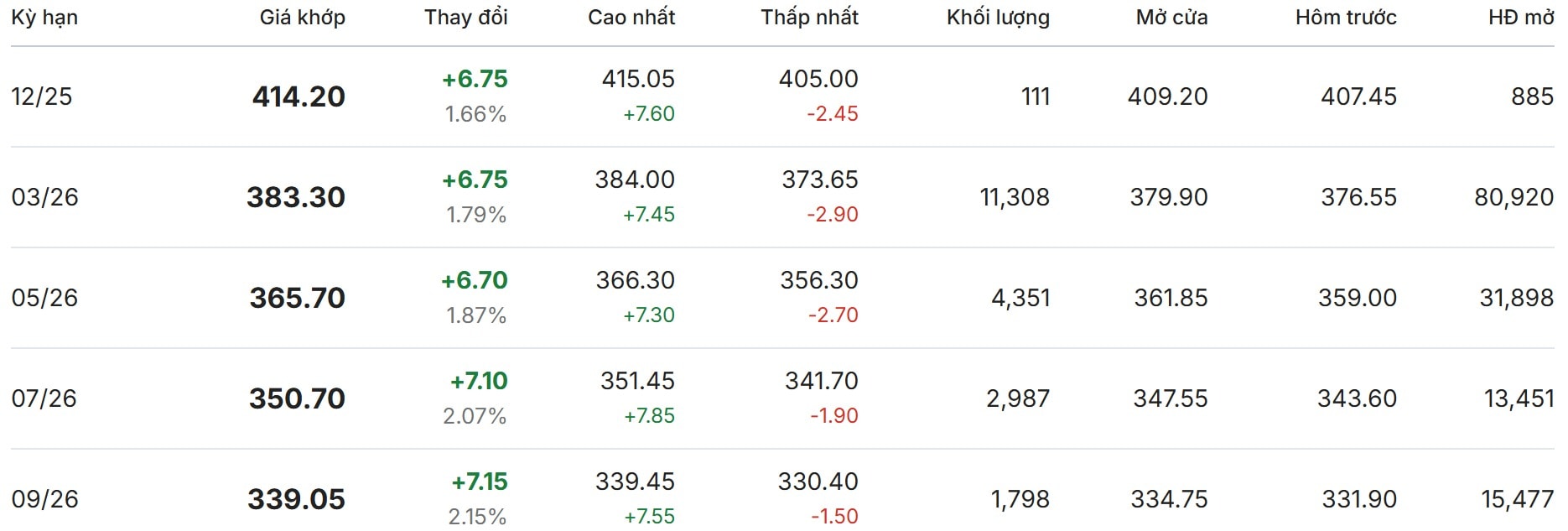
Task: Click the matched price 414.20
Action: pos(299,96)
